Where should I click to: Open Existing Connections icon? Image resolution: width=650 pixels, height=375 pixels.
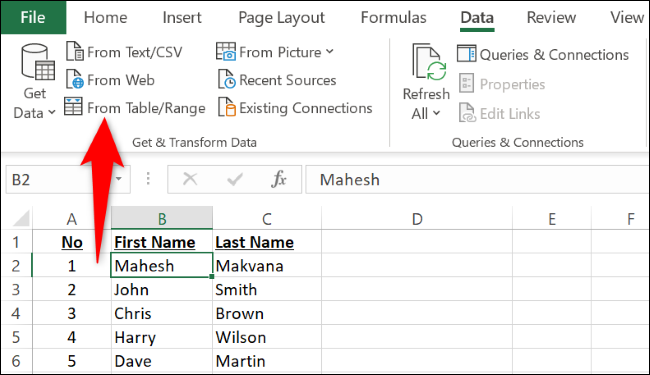[x=227, y=107]
